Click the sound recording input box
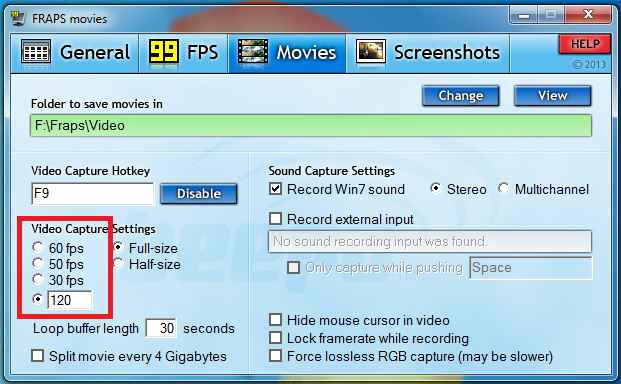Screen dimensions: 621x384 [430, 241]
